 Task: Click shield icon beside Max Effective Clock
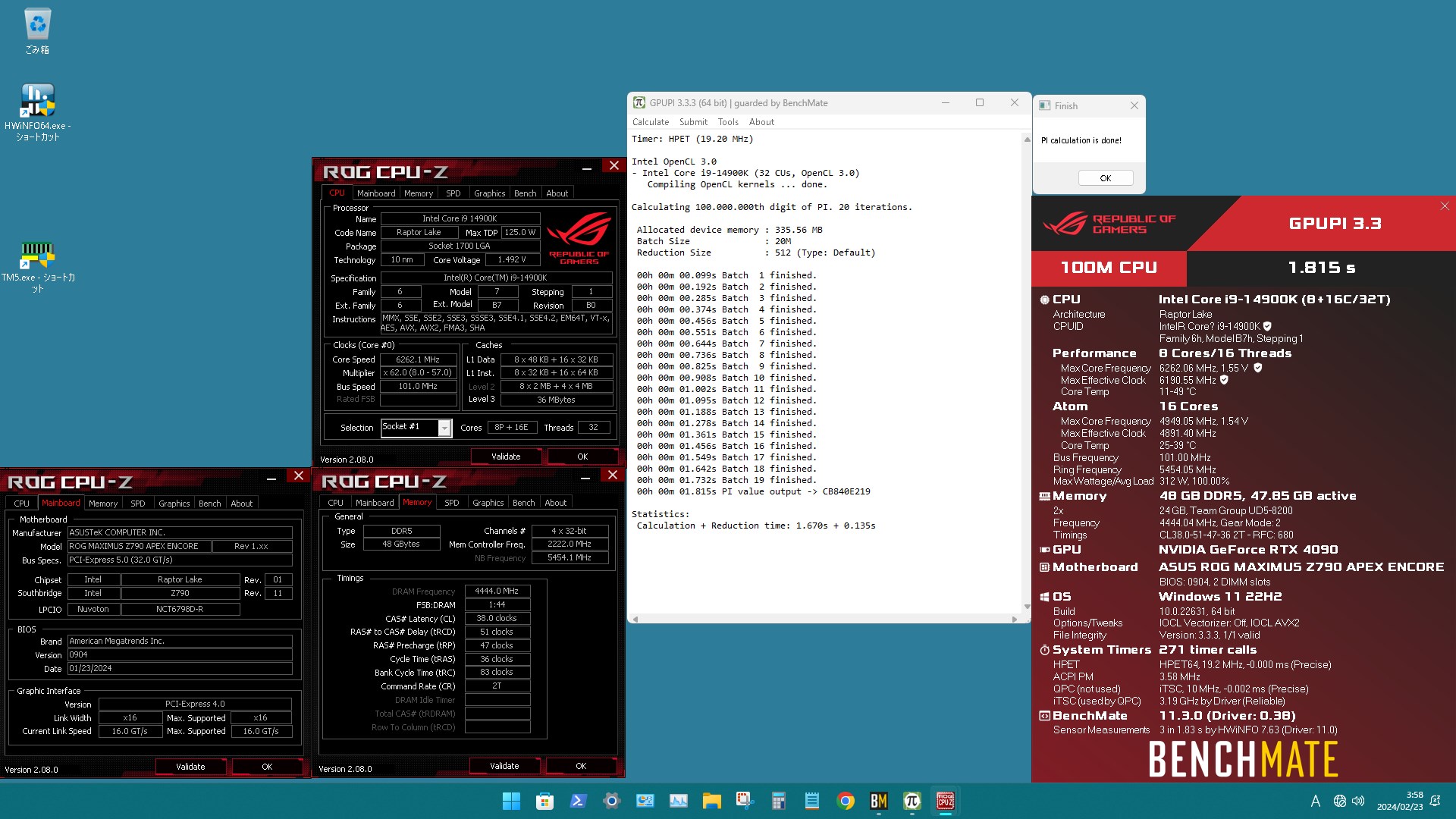(x=1224, y=380)
